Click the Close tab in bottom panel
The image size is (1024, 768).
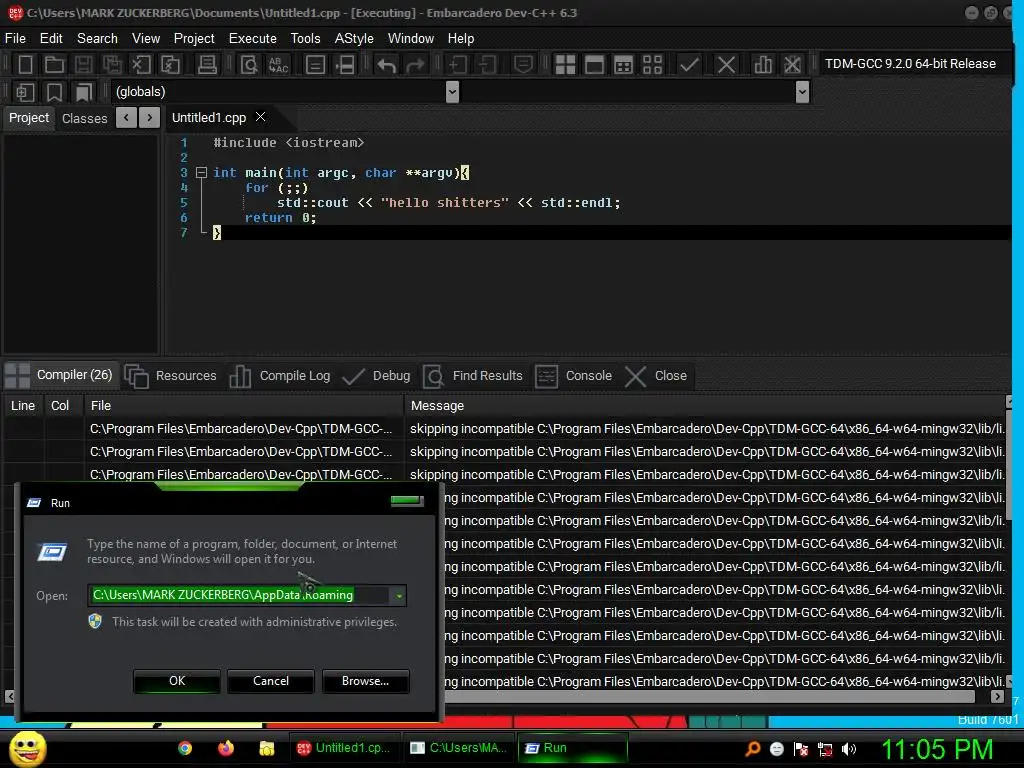656,376
